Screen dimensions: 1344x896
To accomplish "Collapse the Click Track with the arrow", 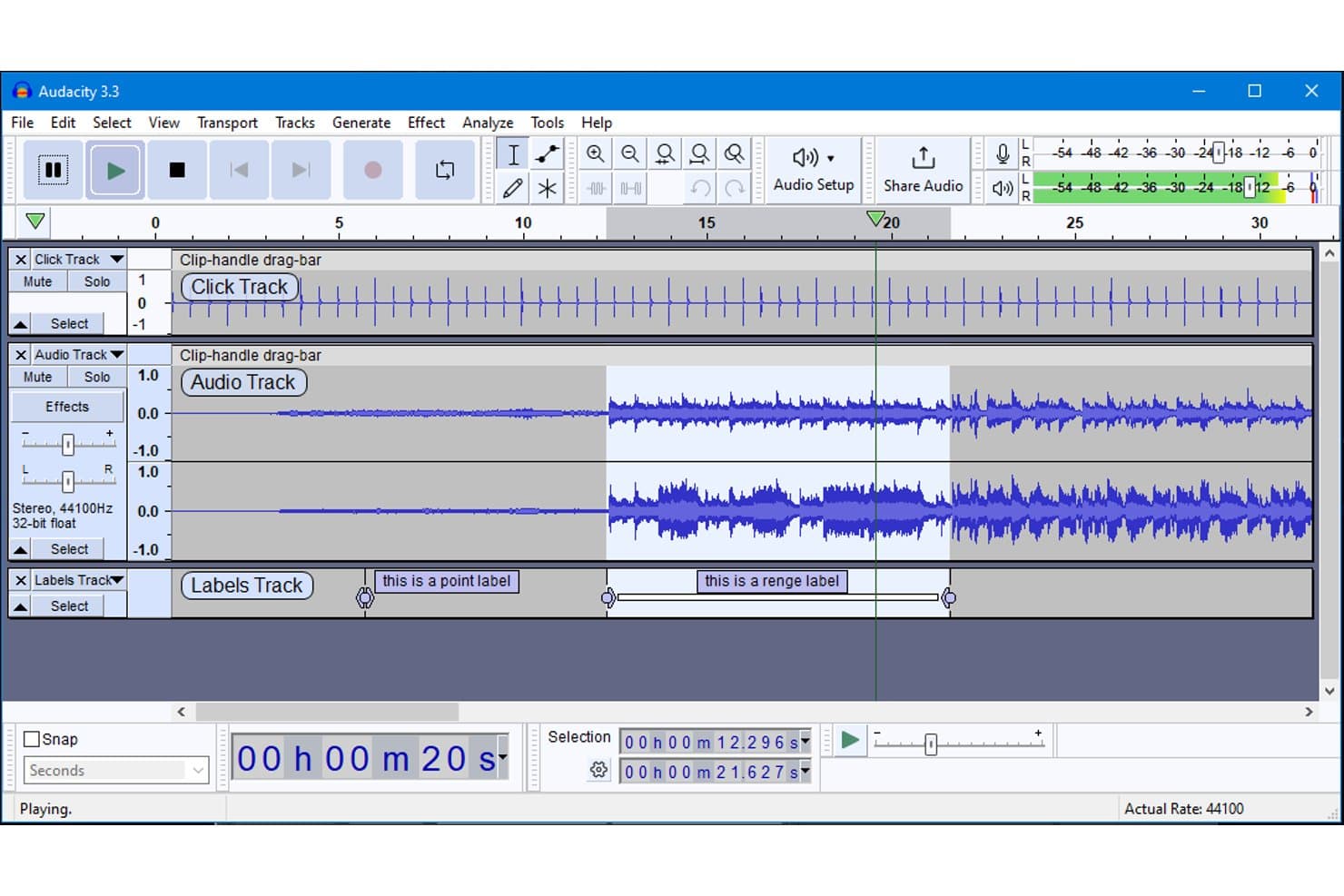I will tap(20, 324).
